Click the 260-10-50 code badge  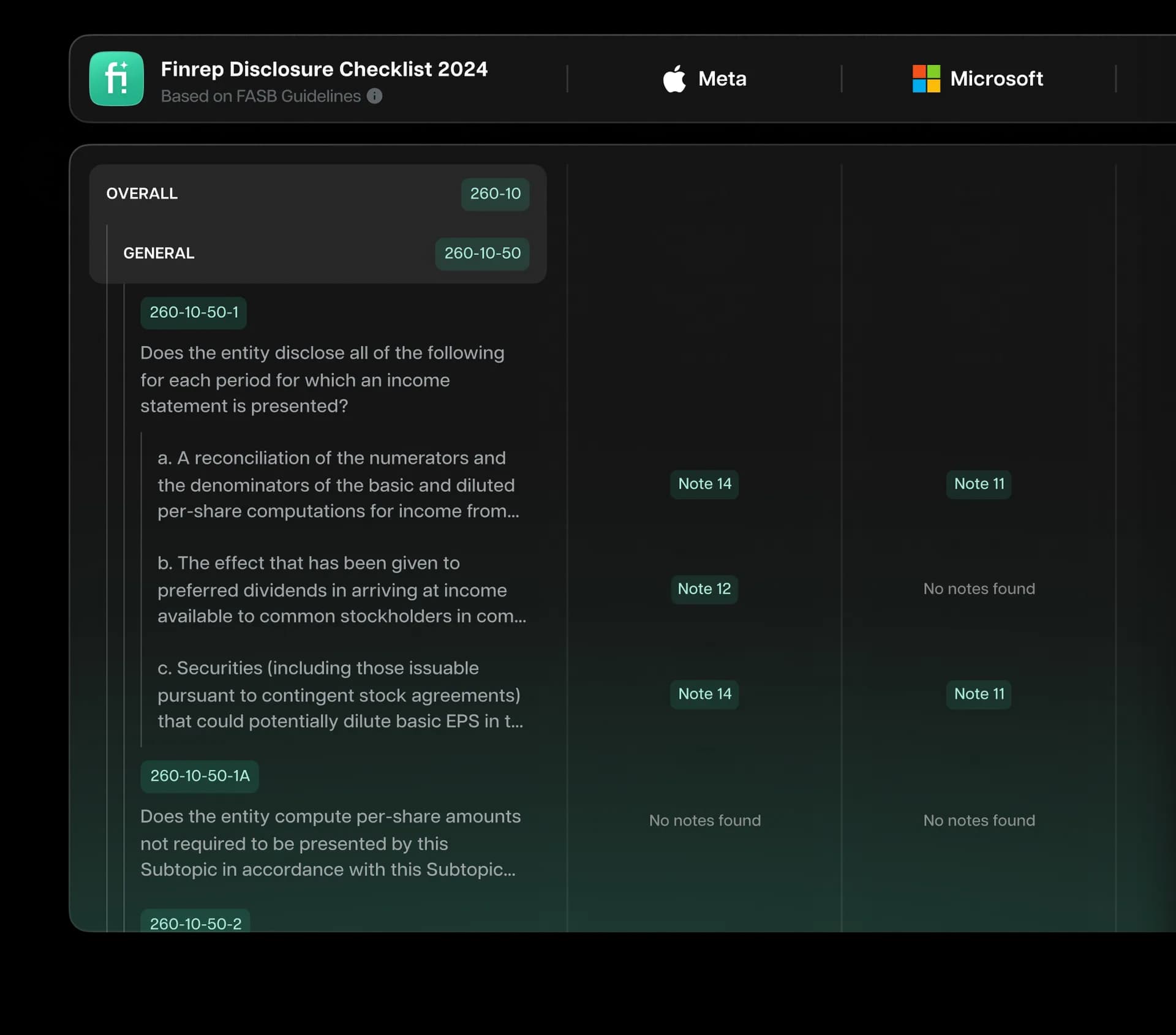tap(482, 253)
